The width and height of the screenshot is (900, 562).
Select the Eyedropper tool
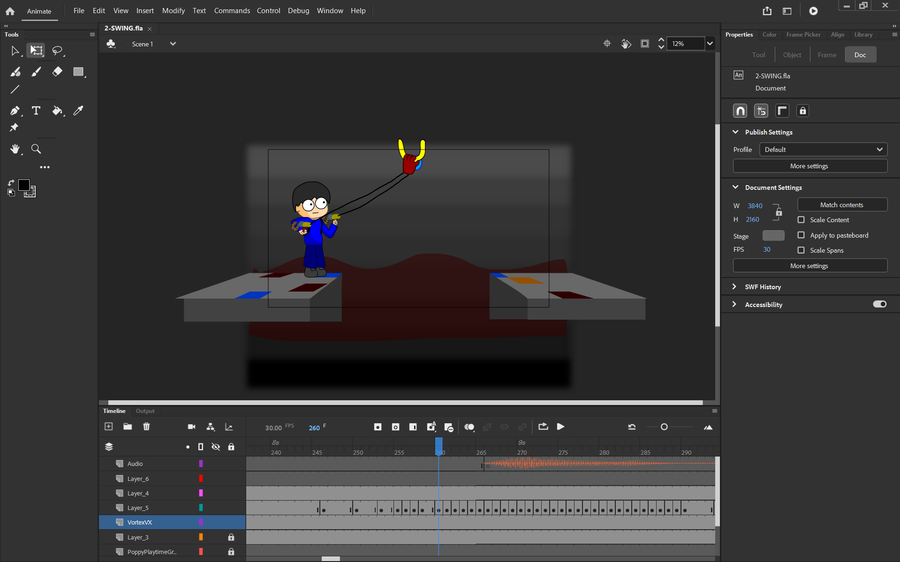tap(78, 110)
